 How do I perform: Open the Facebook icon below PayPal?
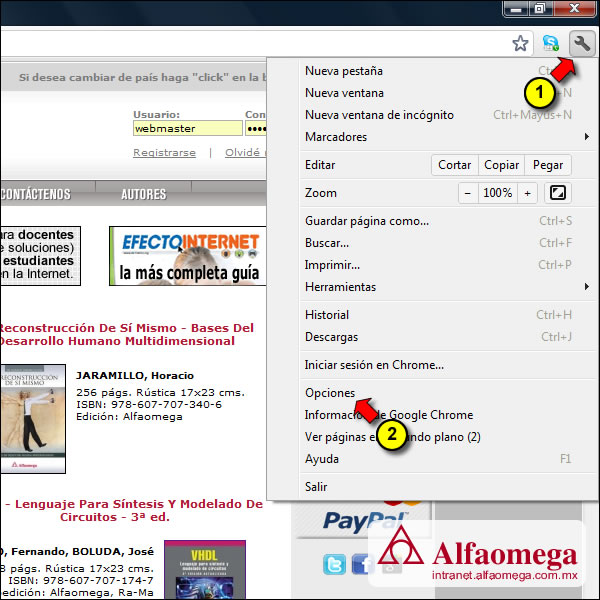click(361, 564)
